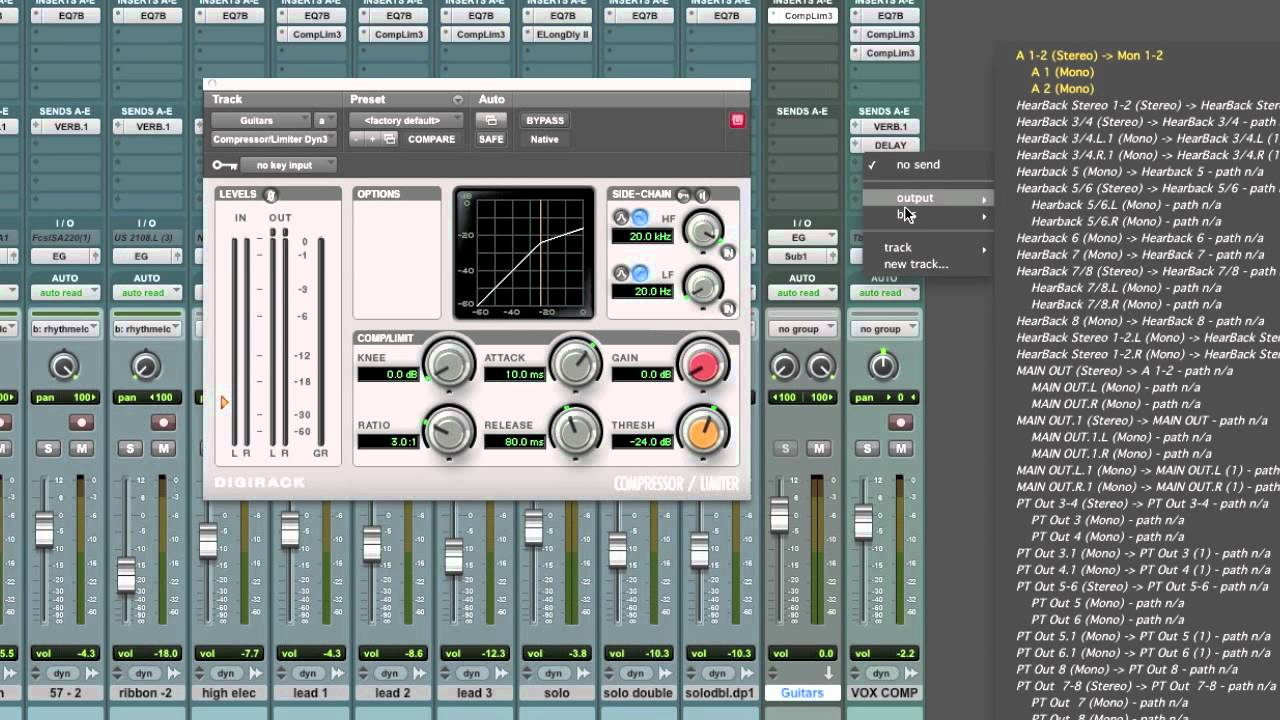Viewport: 1280px width, 720px height.
Task: Click the KNEE knob
Action: point(449,364)
